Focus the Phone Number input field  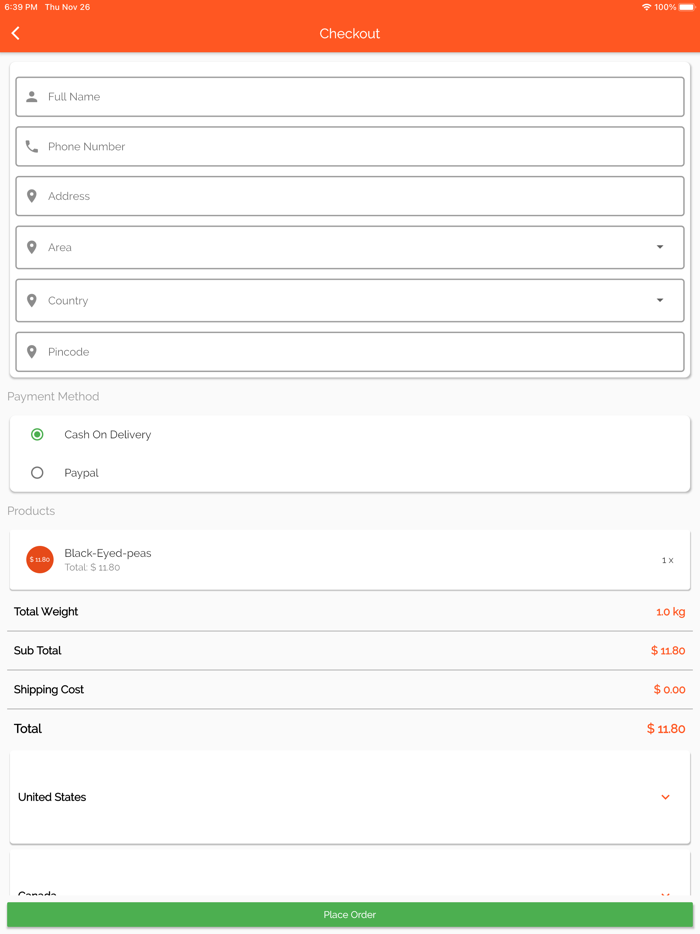click(360, 147)
